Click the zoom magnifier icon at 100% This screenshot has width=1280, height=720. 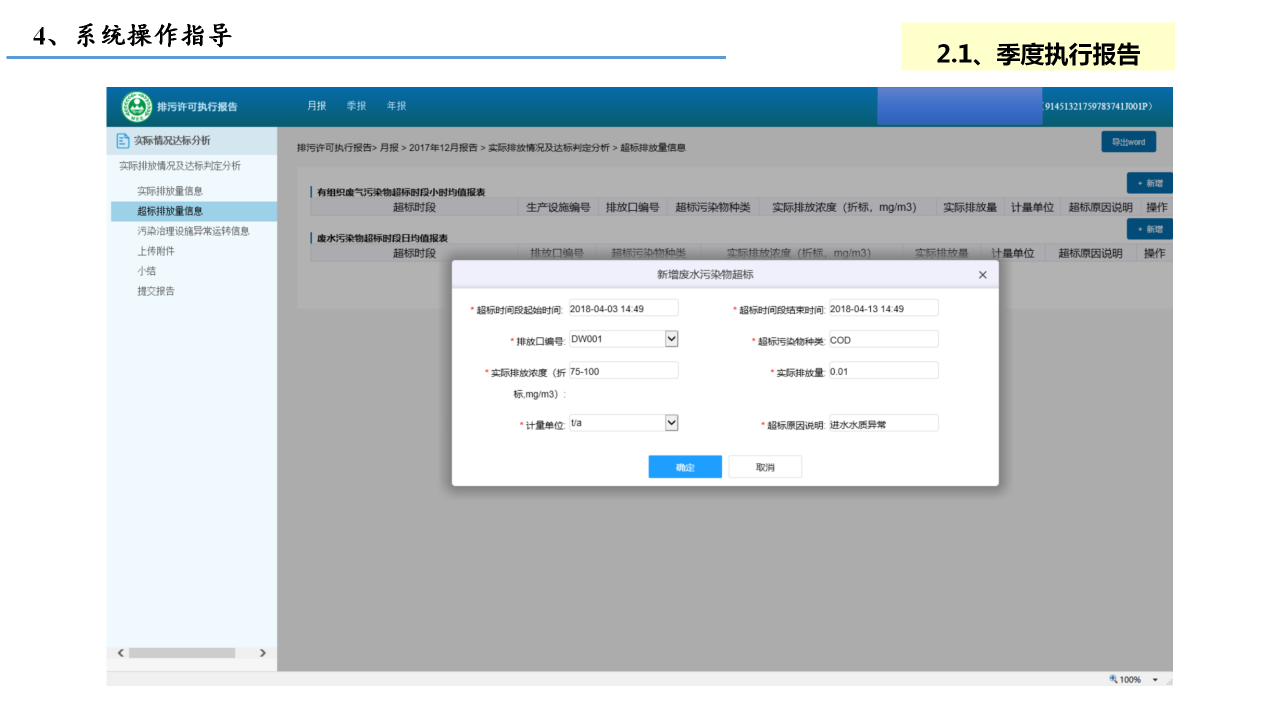tap(1113, 679)
